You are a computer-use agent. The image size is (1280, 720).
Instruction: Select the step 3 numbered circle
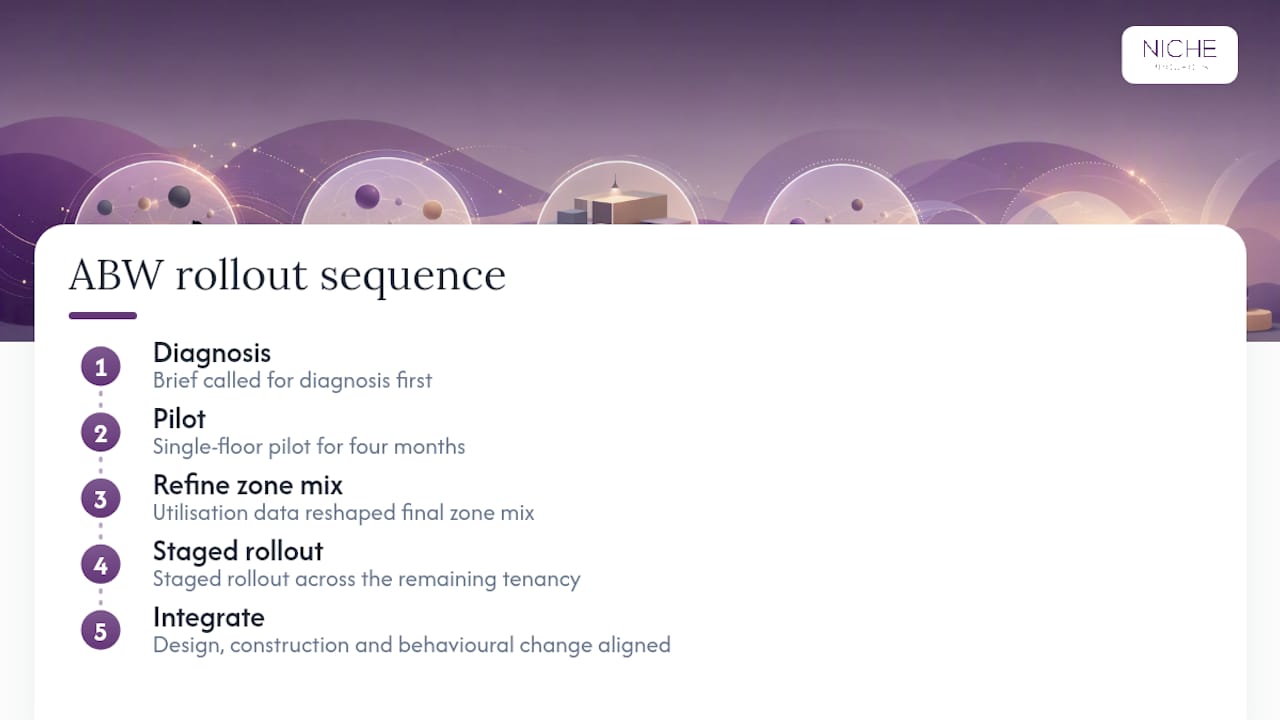pyautogui.click(x=100, y=499)
